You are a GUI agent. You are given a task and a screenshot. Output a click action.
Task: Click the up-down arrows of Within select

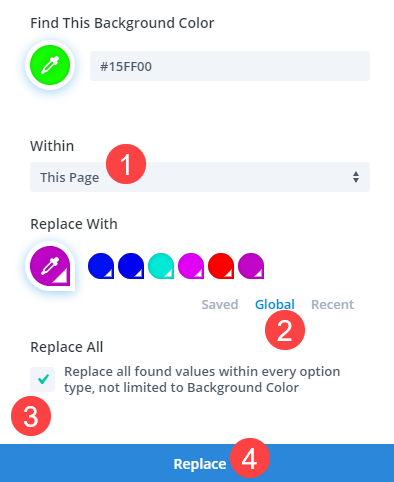tap(356, 177)
